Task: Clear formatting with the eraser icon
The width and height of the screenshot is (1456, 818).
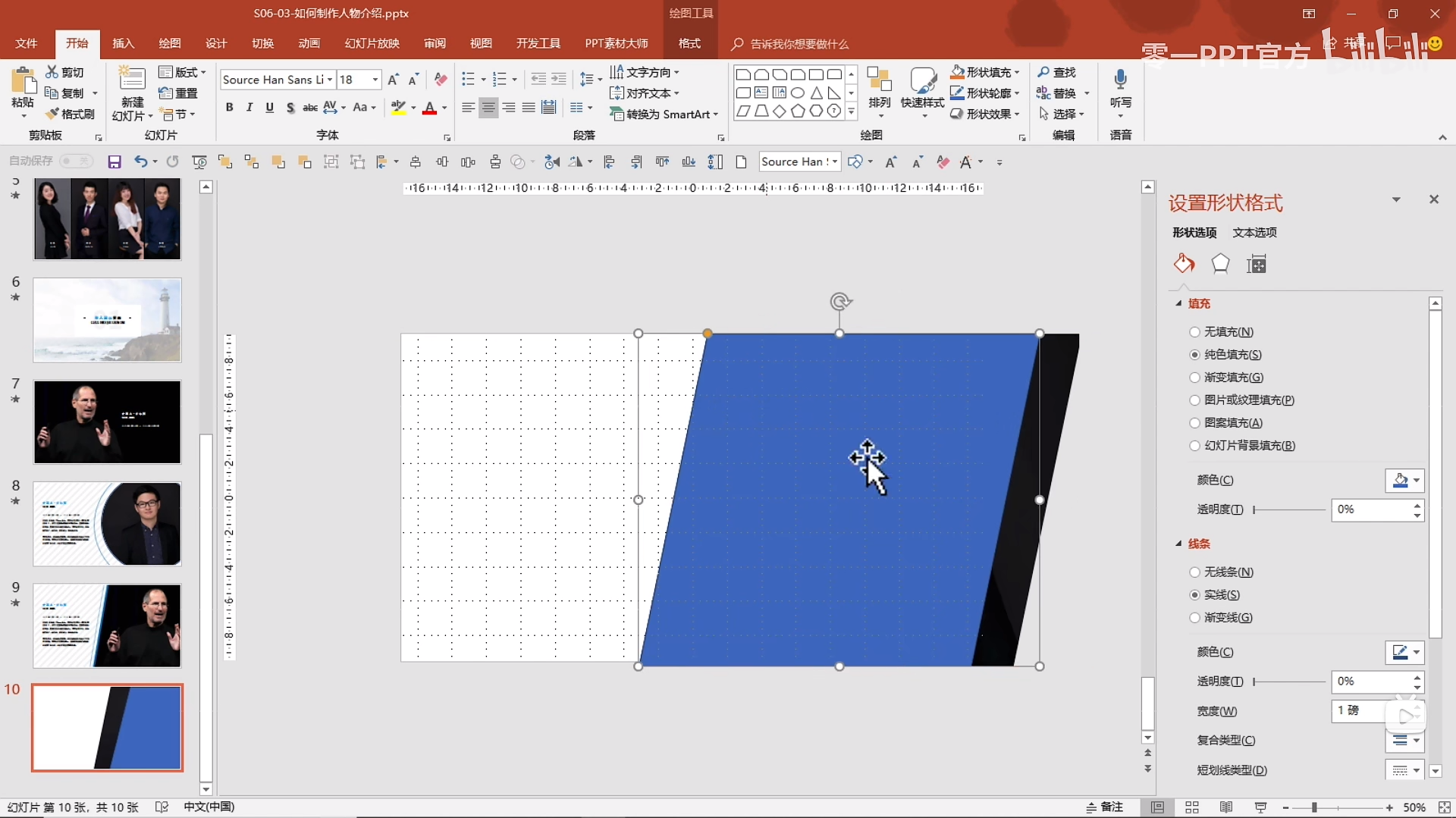Action: [441, 80]
